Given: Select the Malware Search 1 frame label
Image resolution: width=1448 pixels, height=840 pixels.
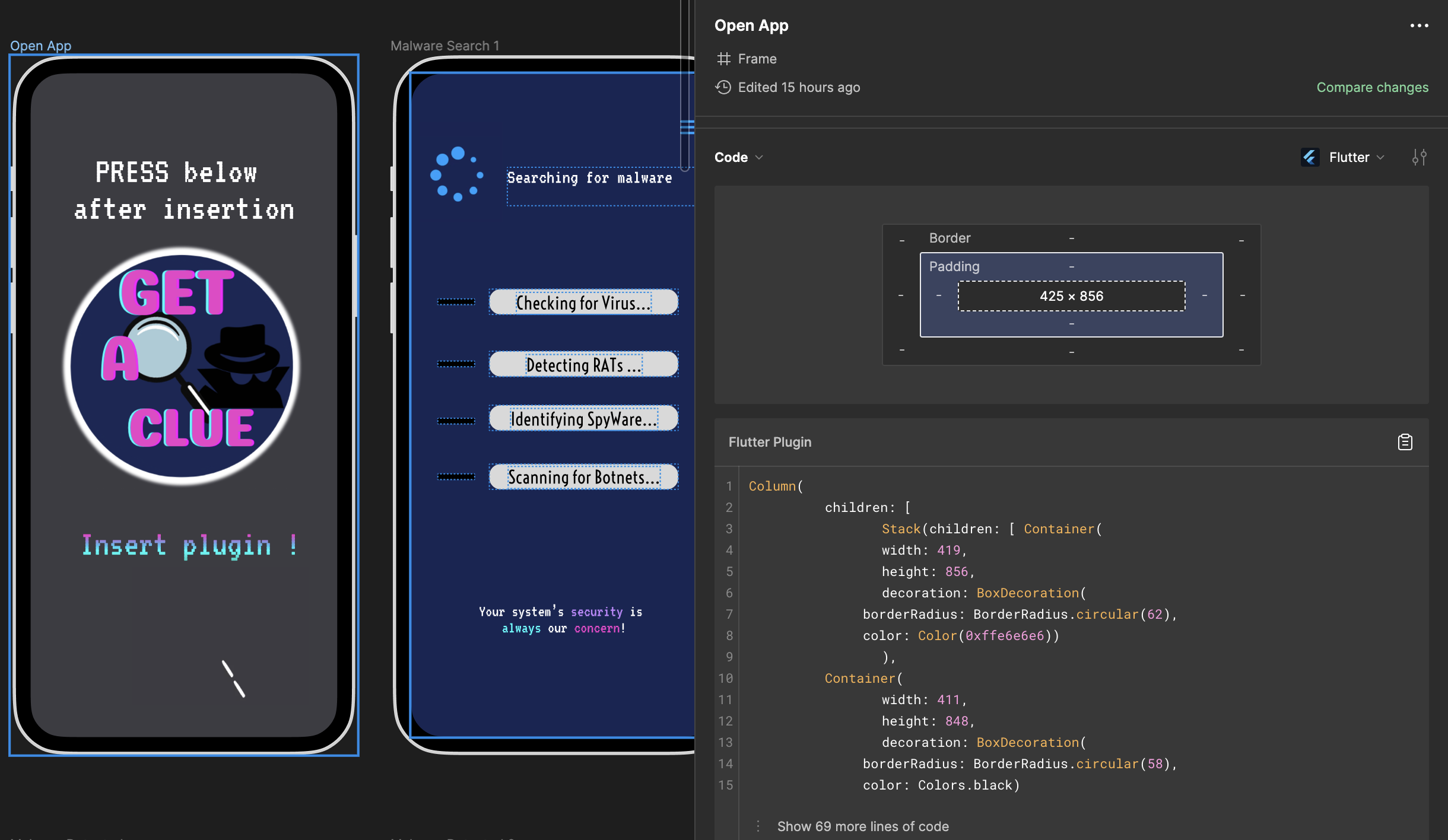Looking at the screenshot, I should click(444, 46).
